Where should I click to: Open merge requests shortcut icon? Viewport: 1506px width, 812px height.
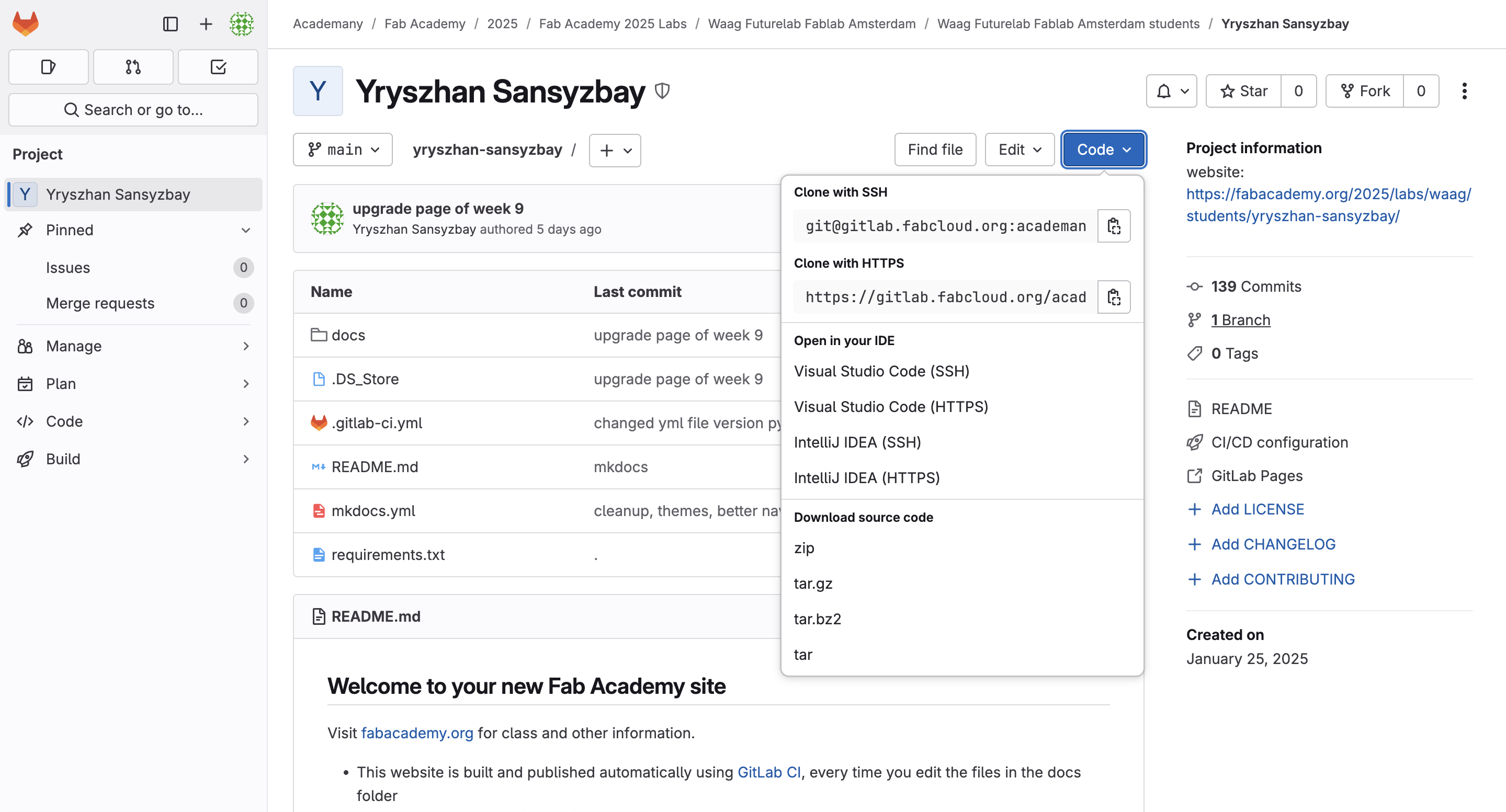(133, 67)
